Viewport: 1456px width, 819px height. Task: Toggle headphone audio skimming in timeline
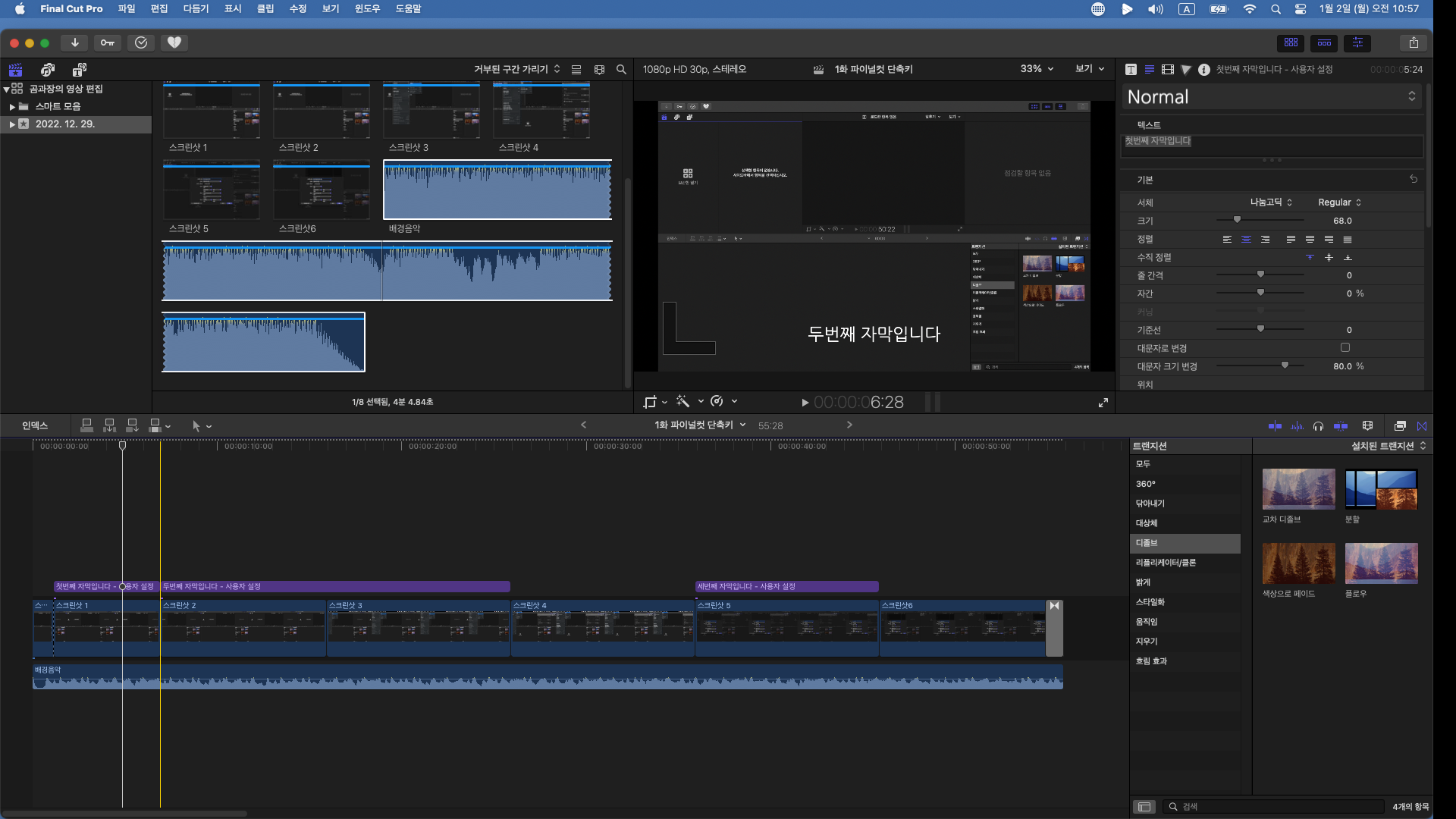pos(1319,426)
